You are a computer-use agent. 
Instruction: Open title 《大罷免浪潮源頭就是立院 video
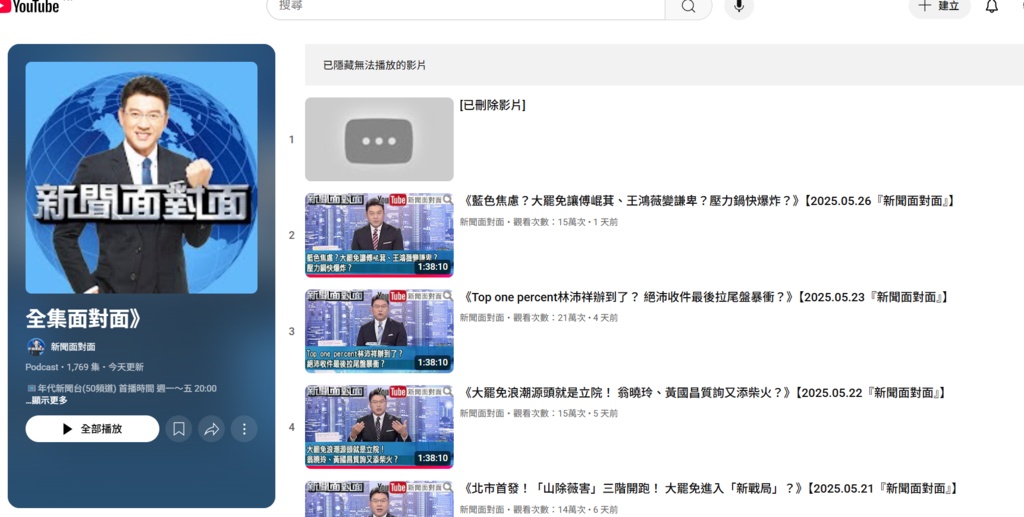coord(704,393)
